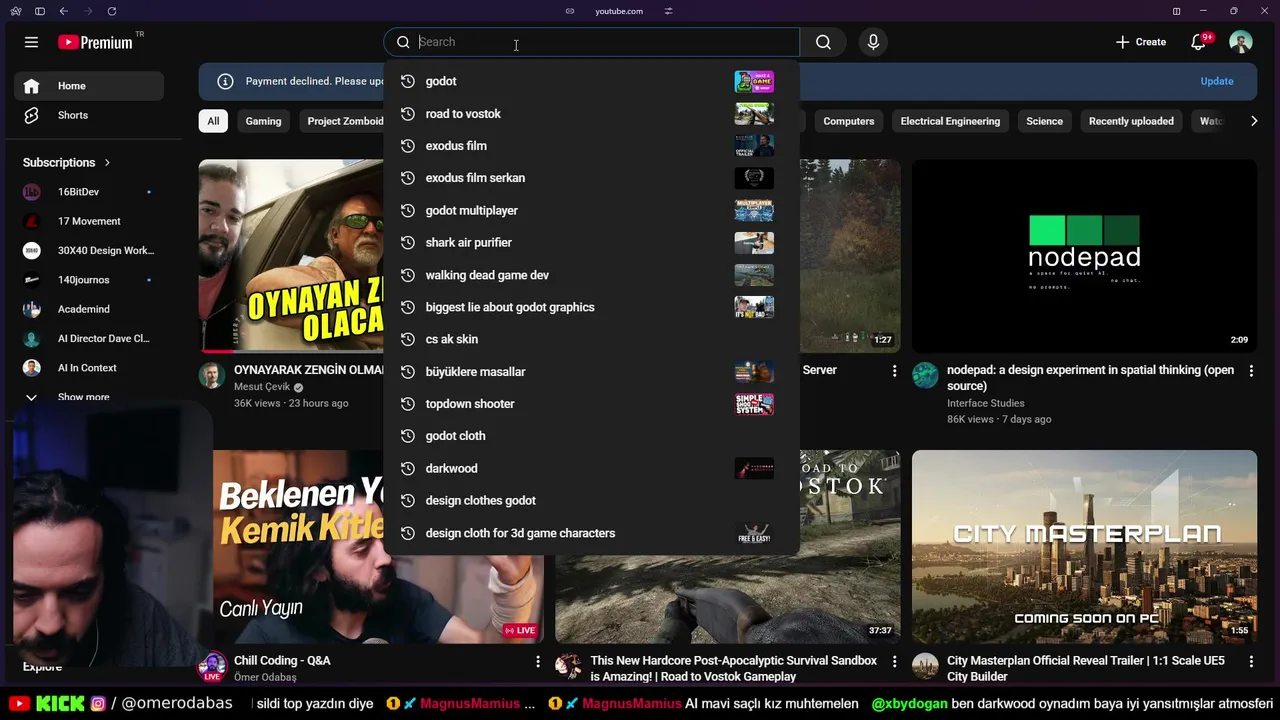
Task: Choose the 'road to vostok' suggestion
Action: tap(591, 114)
